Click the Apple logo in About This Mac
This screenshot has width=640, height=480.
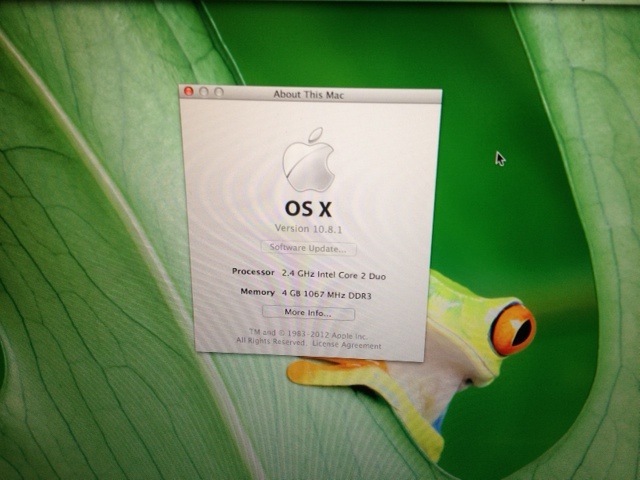(309, 160)
